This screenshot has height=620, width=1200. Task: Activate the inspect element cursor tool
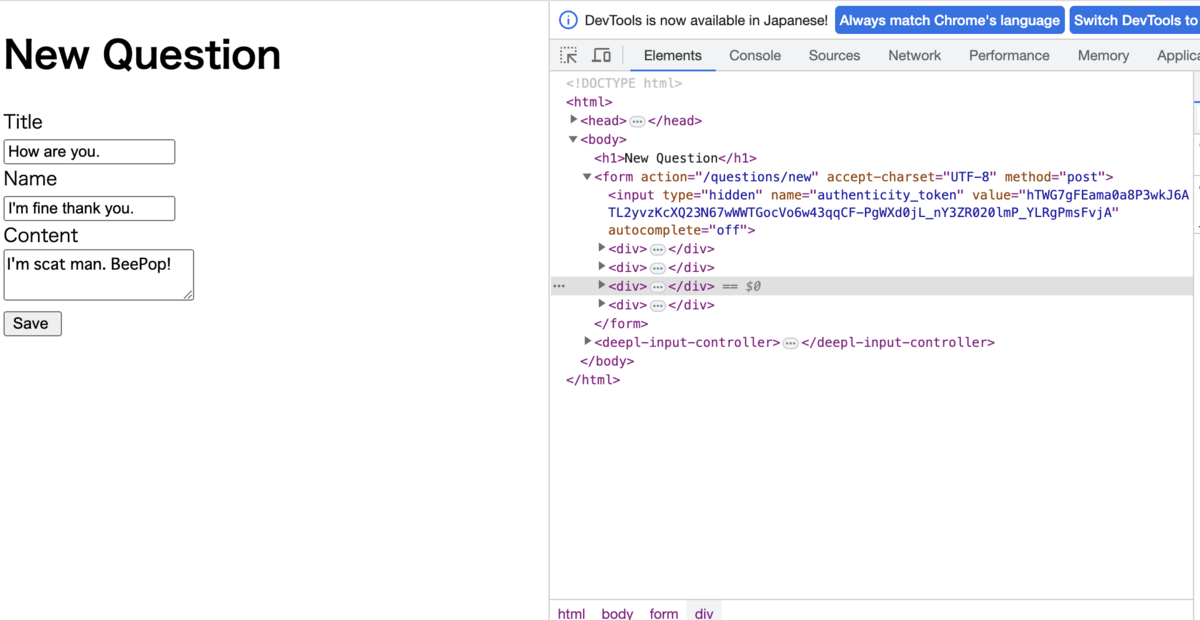pyautogui.click(x=568, y=55)
